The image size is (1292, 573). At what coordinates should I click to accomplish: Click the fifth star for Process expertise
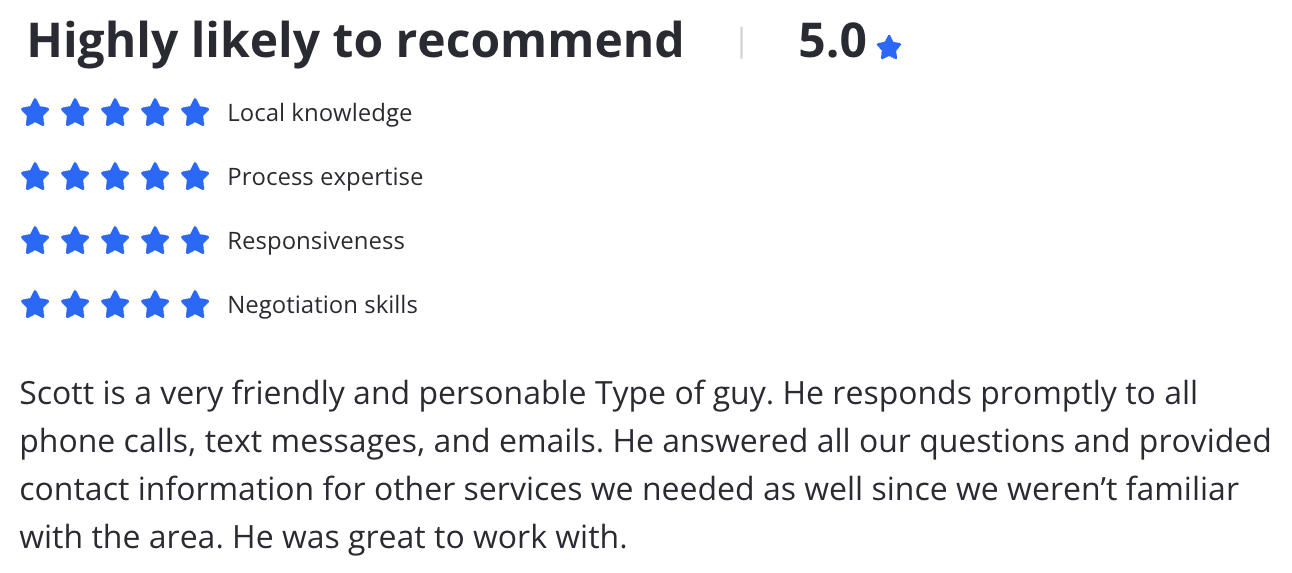pos(195,177)
